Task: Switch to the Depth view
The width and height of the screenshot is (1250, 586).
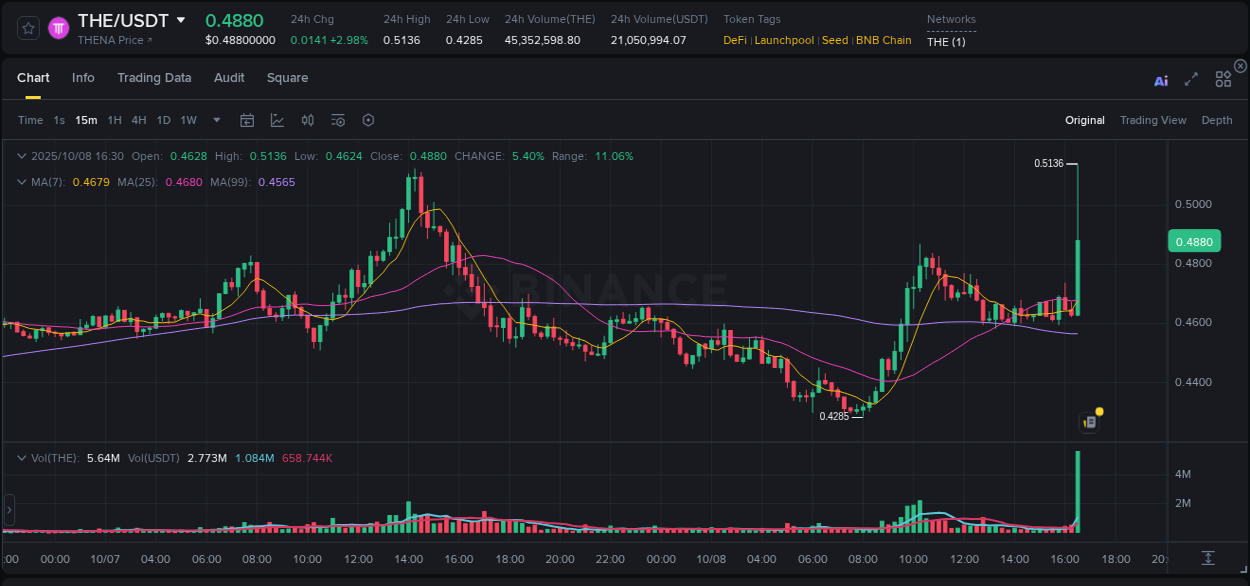Action: tap(1217, 120)
